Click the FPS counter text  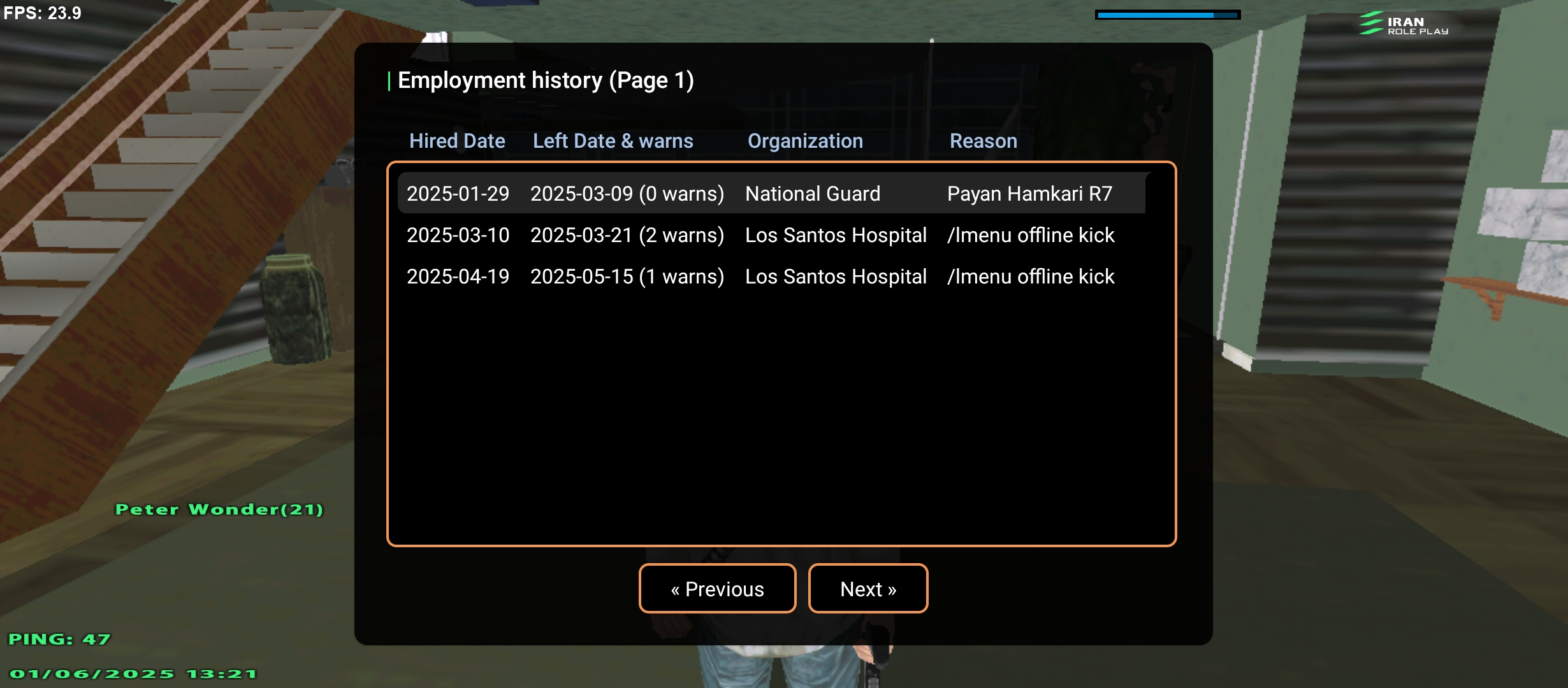click(x=42, y=13)
